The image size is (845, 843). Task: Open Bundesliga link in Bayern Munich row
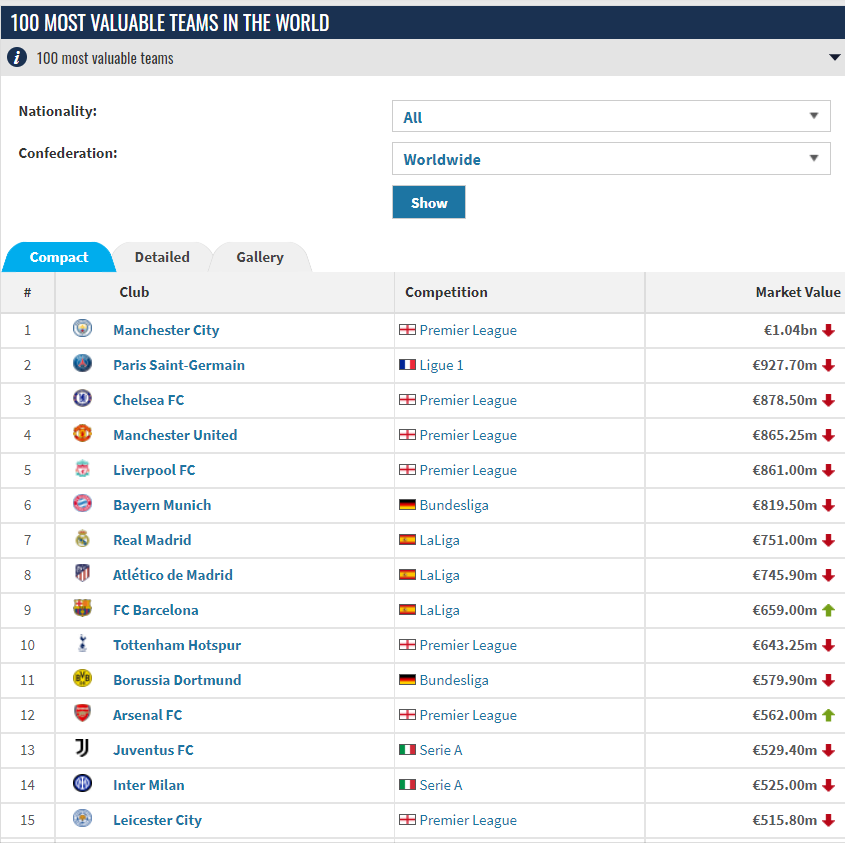point(454,505)
